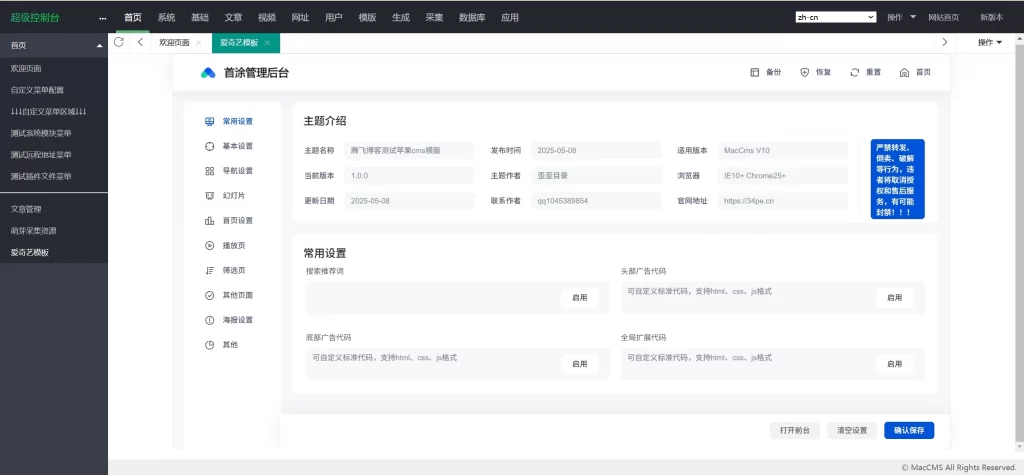Open 自定义菜单配置 in left sidebar
The image size is (1024, 475).
37,90
